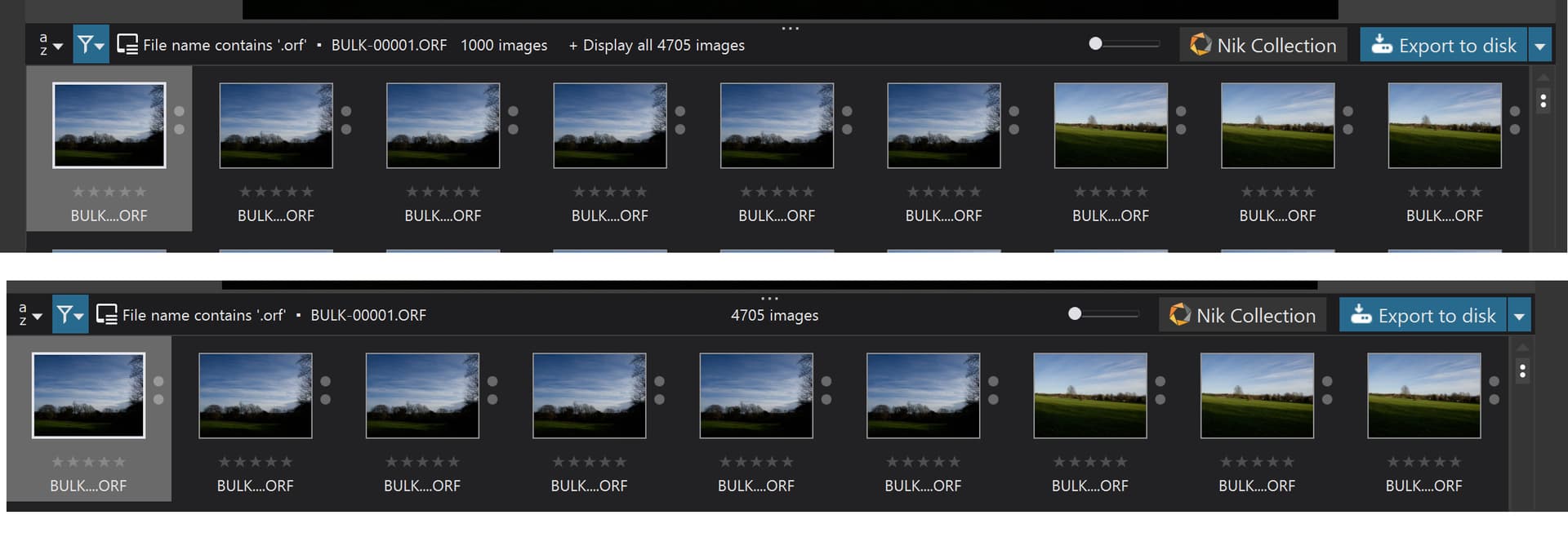Click the '+ Display all 4705 images' link

click(657, 45)
